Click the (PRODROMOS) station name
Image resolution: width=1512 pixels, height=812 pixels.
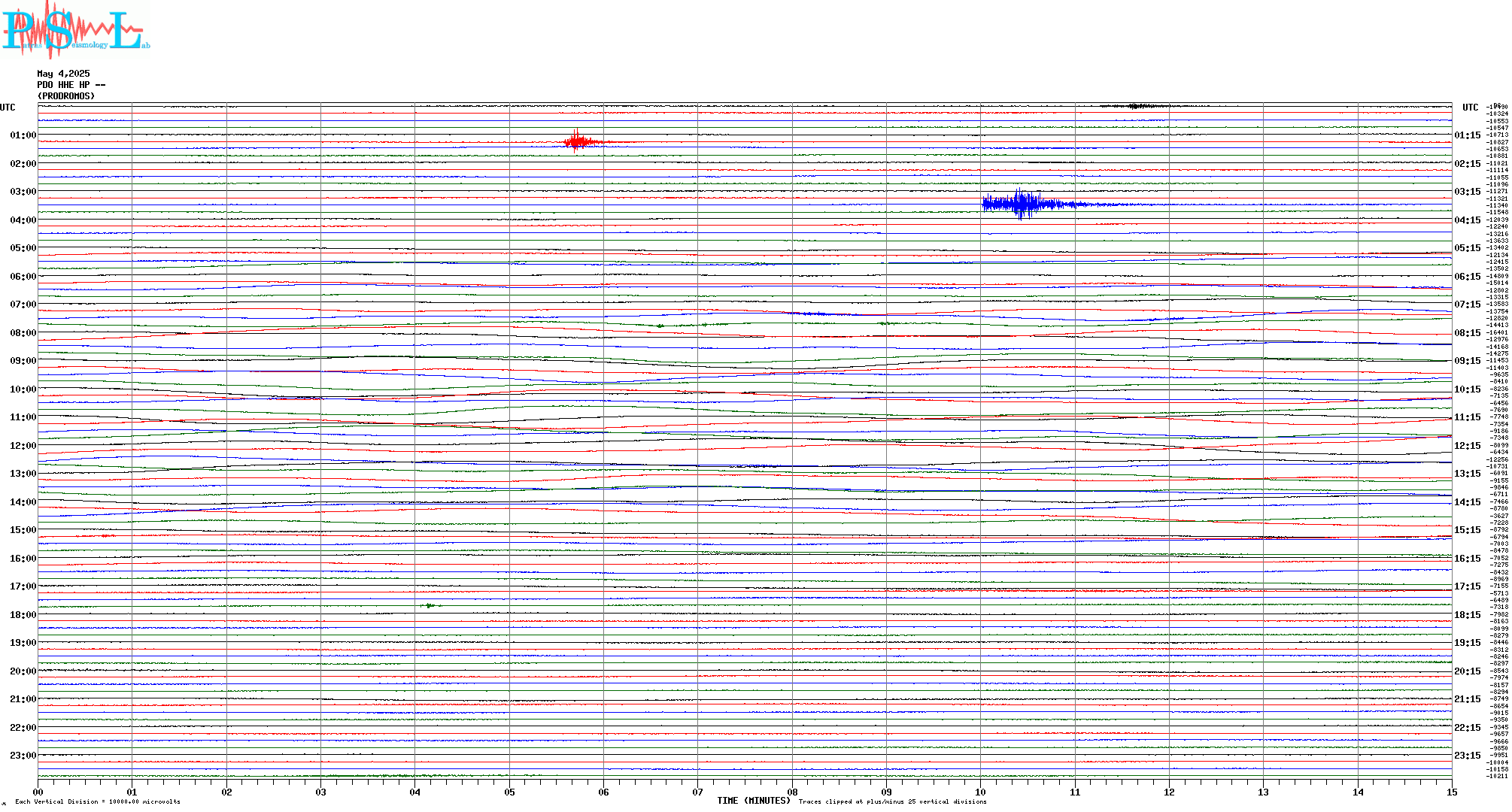pyautogui.click(x=66, y=96)
